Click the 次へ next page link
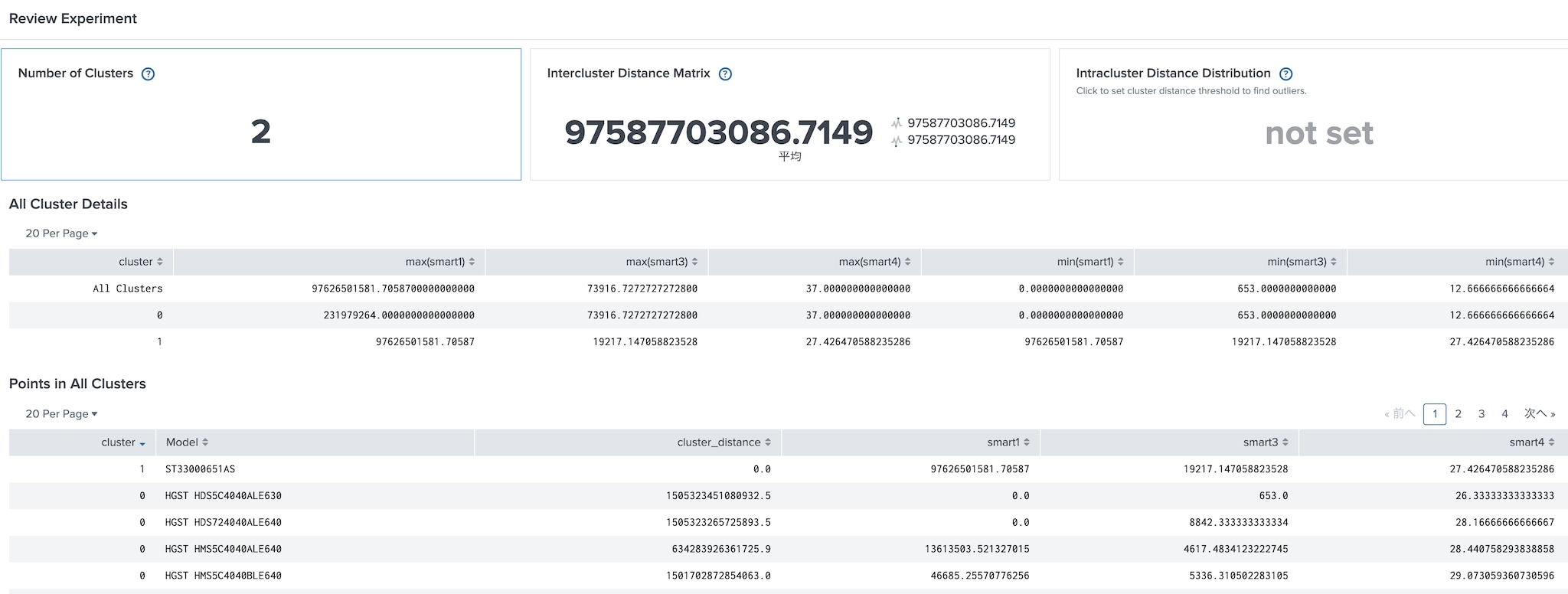 point(1540,414)
